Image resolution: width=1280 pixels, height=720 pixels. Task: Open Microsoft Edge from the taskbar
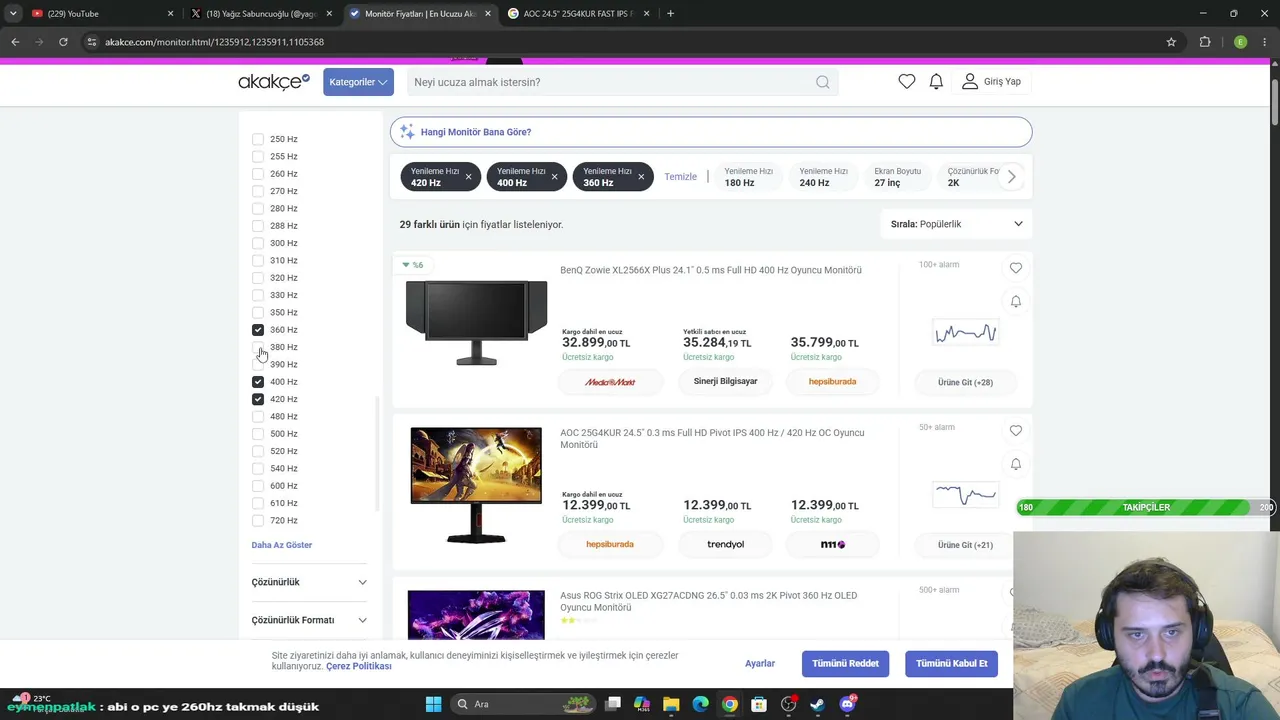coord(700,704)
